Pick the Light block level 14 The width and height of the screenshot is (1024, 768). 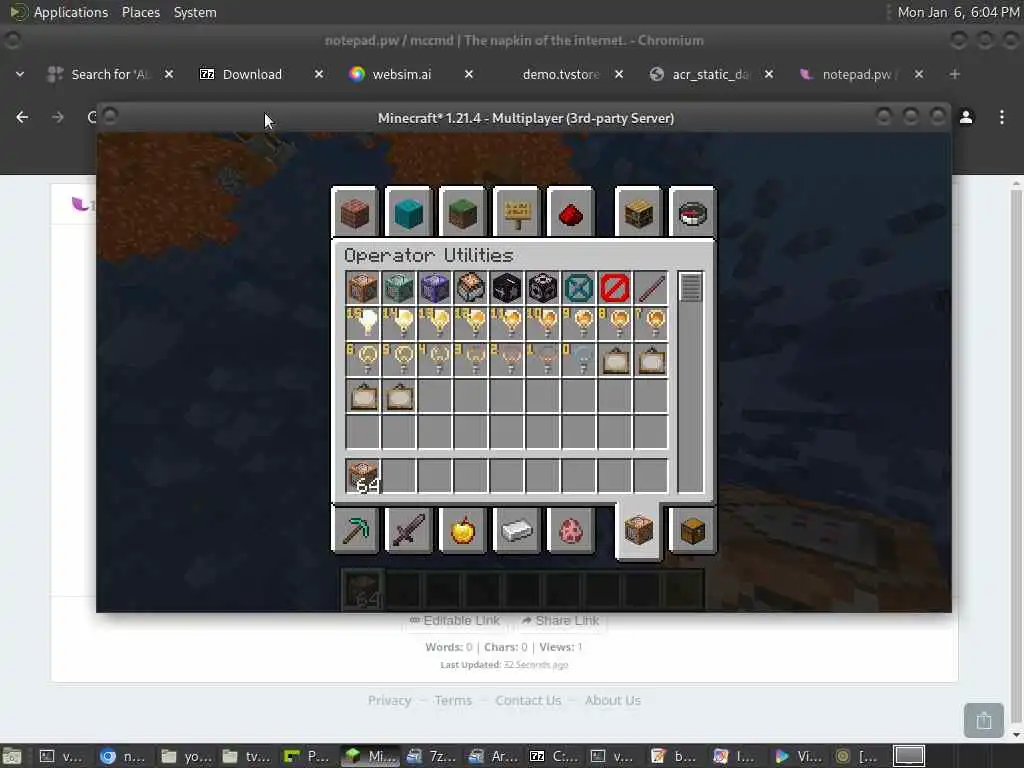398,324
